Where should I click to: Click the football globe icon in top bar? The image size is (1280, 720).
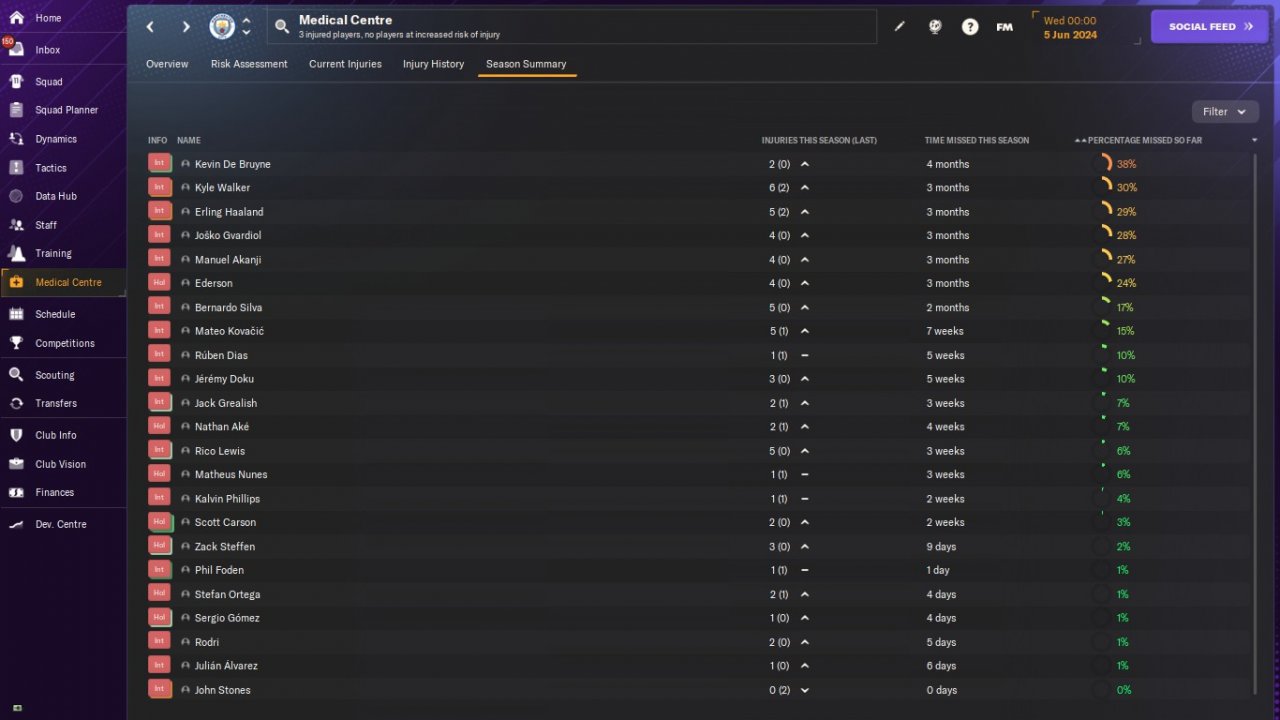tap(935, 27)
